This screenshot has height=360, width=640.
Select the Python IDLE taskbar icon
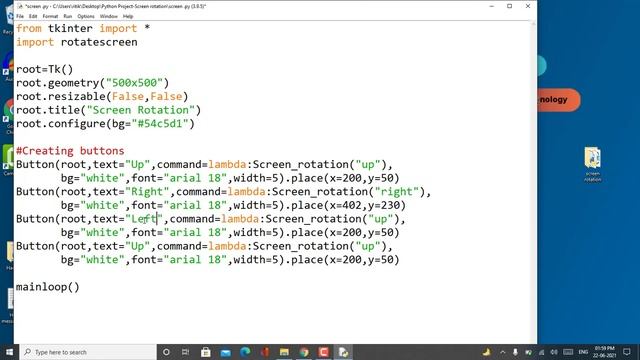click(x=343, y=352)
